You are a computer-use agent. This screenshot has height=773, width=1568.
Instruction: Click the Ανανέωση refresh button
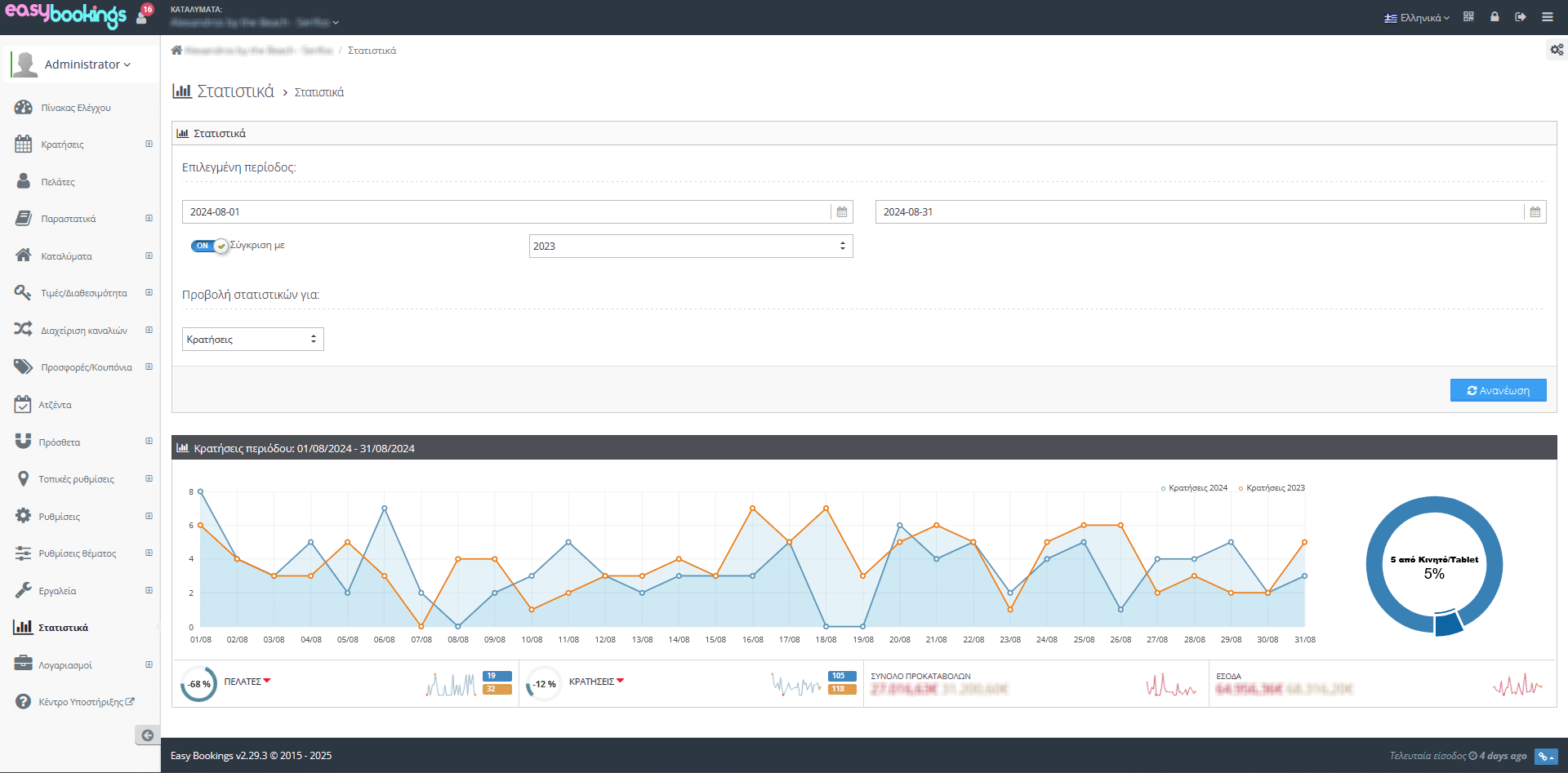coord(1499,390)
